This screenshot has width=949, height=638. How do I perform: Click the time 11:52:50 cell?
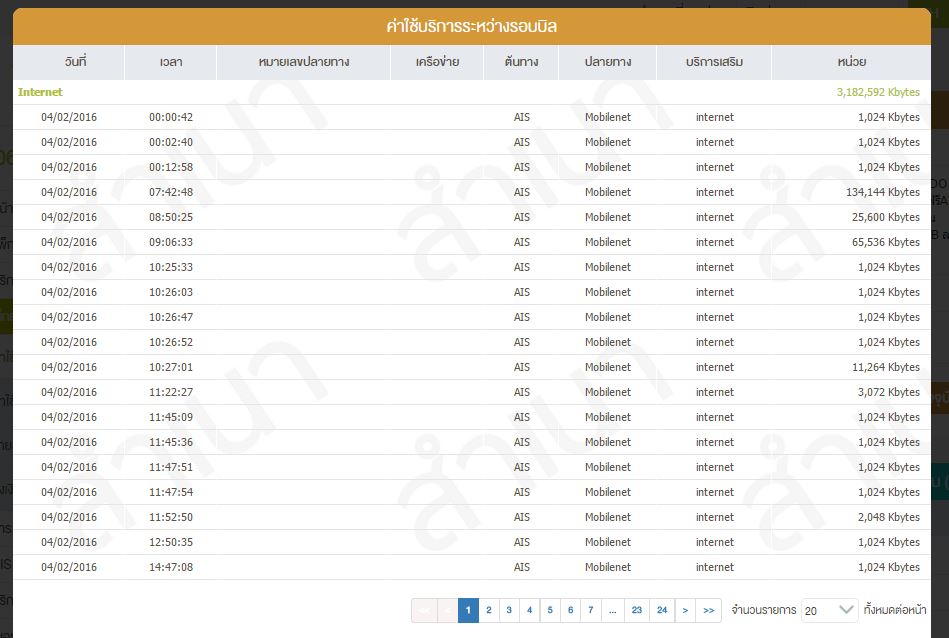click(x=171, y=518)
